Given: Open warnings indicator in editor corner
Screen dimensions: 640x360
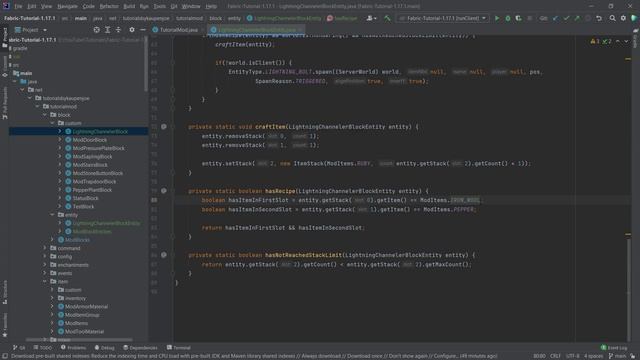Looking at the screenshot, I should (x=601, y=41).
